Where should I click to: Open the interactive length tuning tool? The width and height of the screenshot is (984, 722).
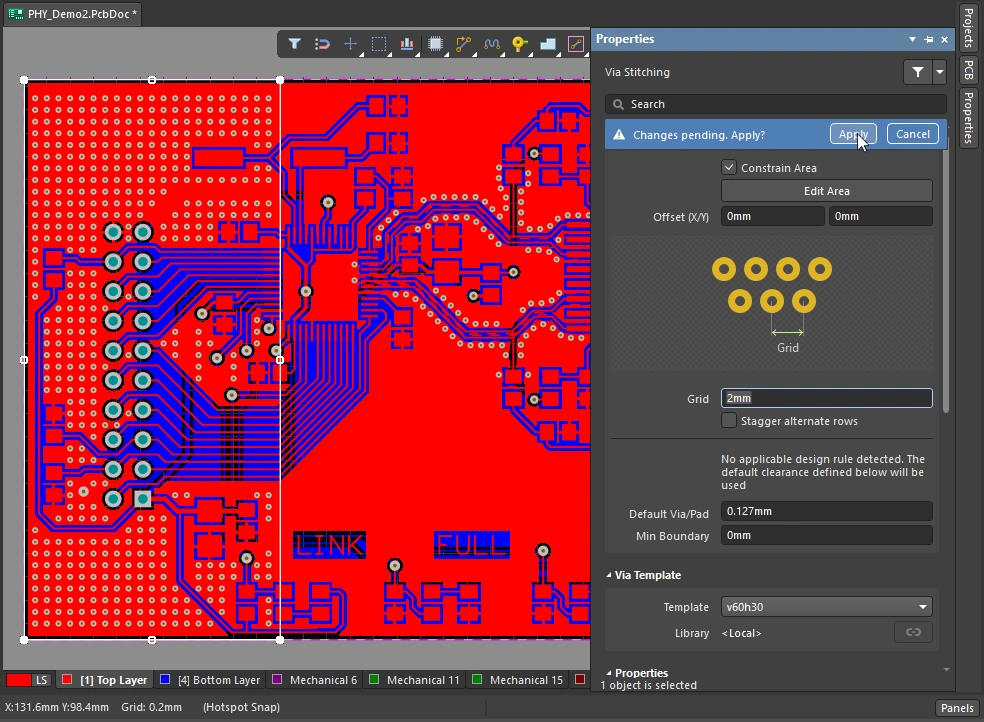click(x=490, y=44)
